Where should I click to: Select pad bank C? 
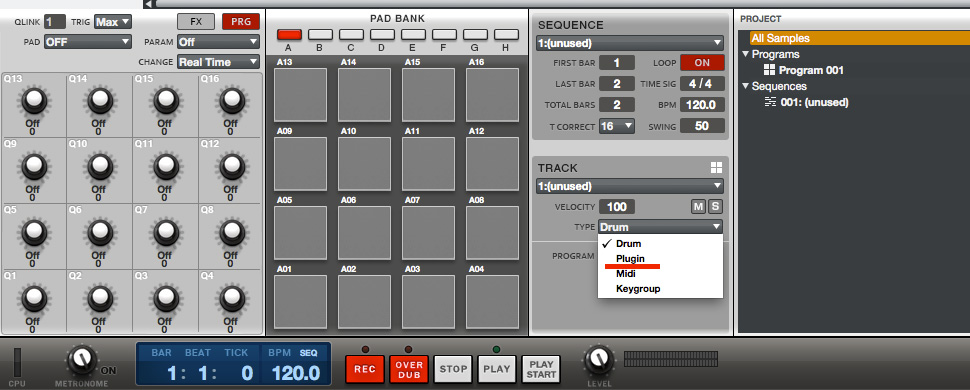point(351,35)
